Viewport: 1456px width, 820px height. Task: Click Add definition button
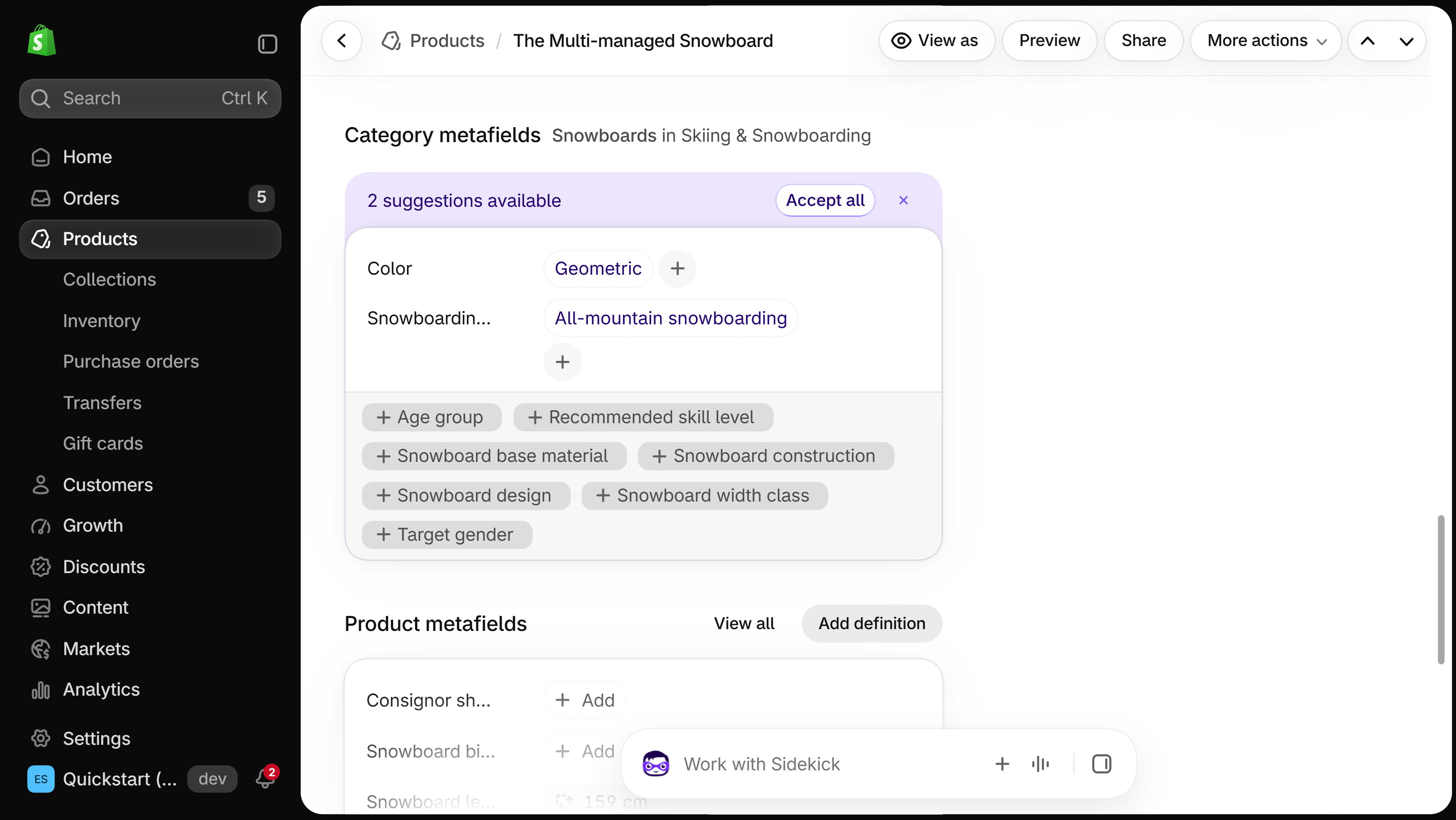(872, 623)
